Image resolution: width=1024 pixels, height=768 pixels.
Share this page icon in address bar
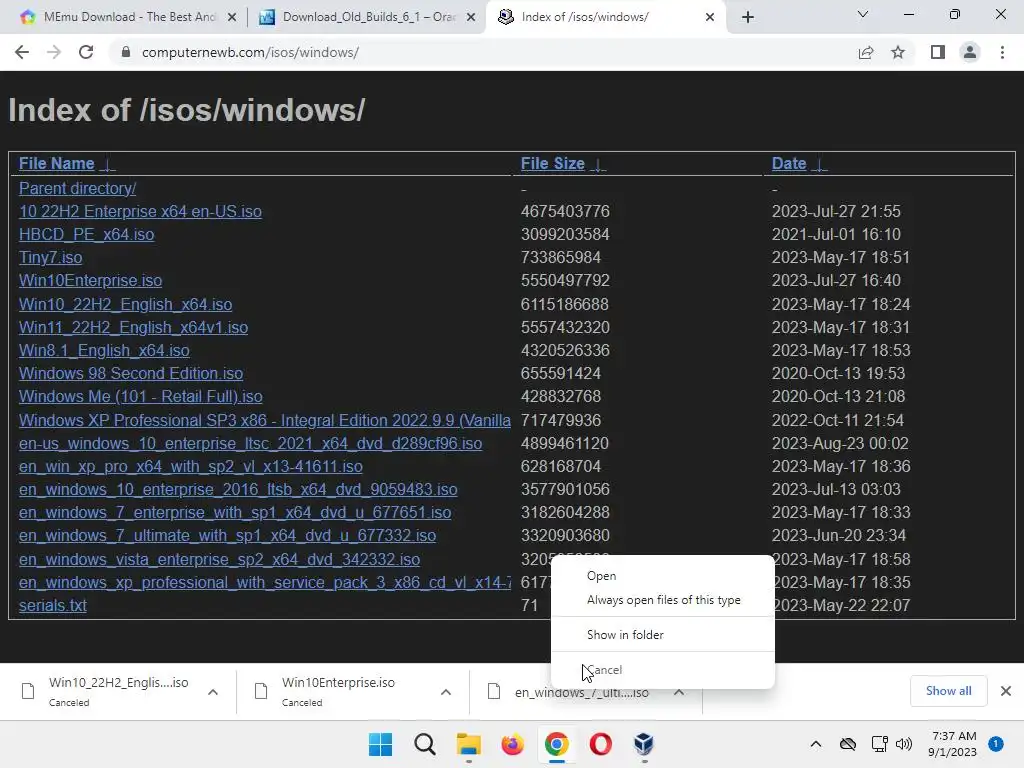click(x=866, y=52)
